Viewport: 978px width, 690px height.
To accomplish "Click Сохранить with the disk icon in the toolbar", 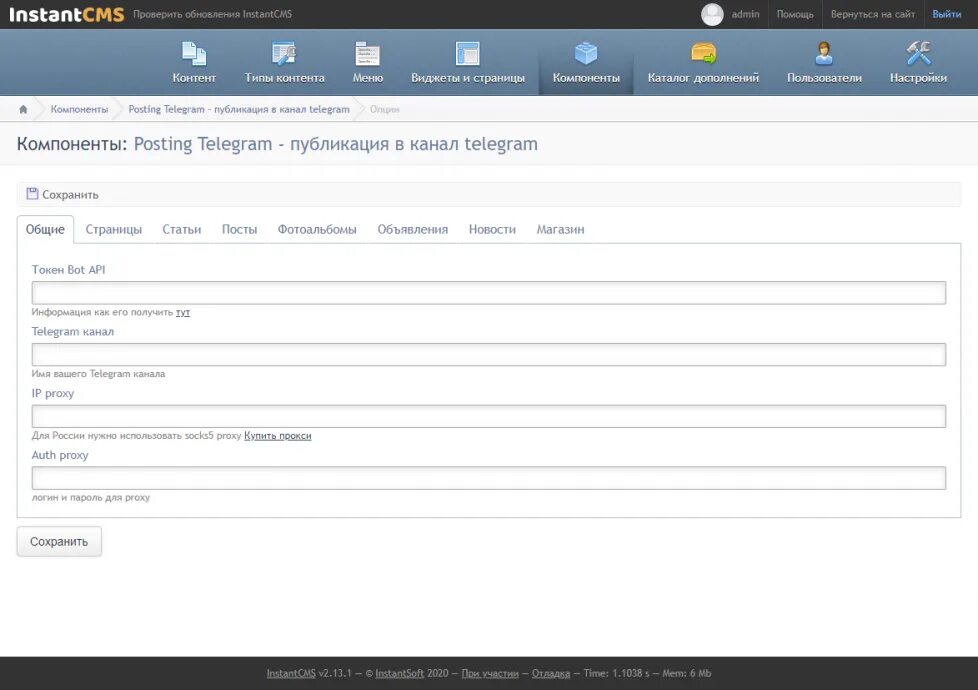I will (62, 195).
